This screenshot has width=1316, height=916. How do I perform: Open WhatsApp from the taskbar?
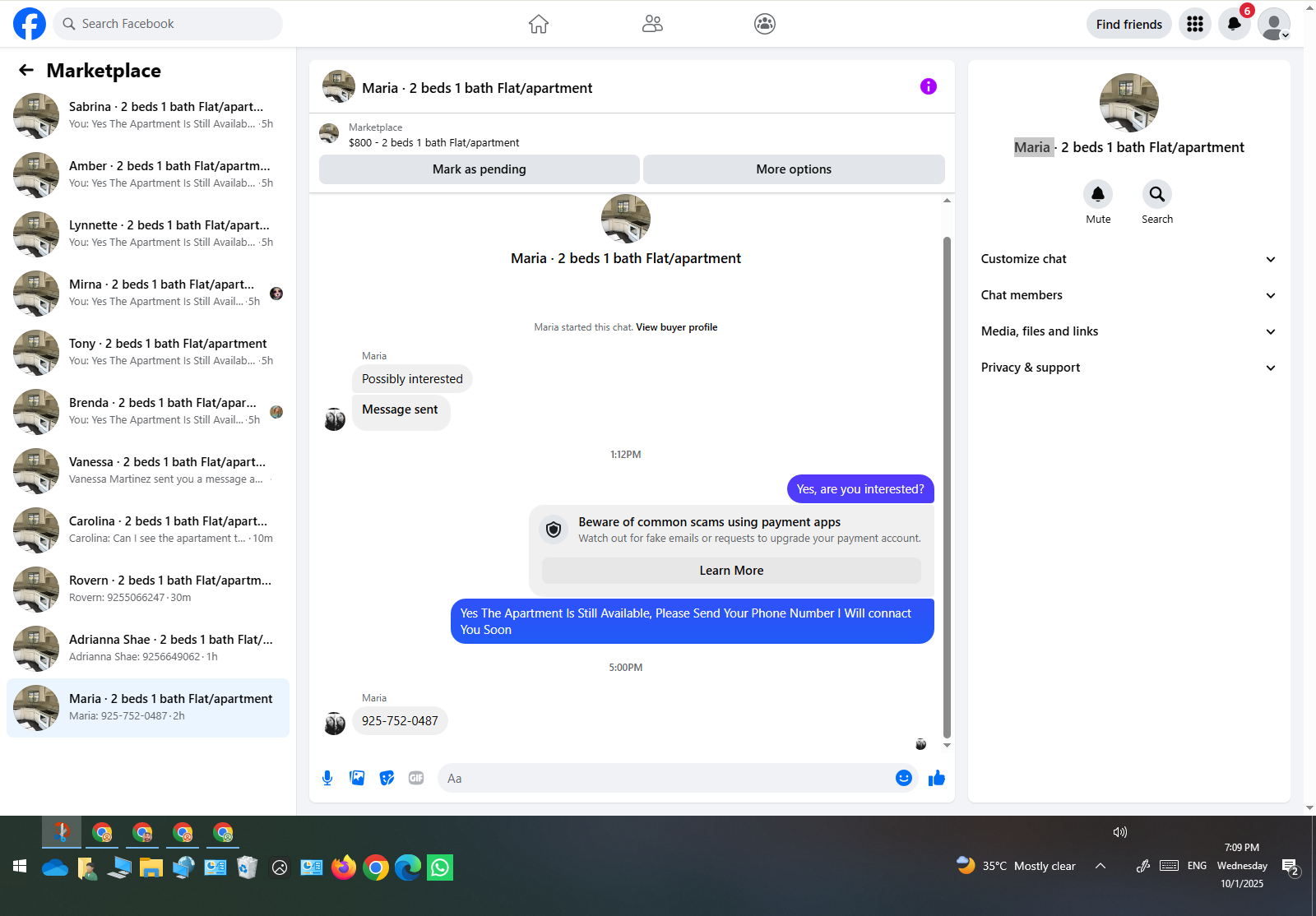point(440,867)
